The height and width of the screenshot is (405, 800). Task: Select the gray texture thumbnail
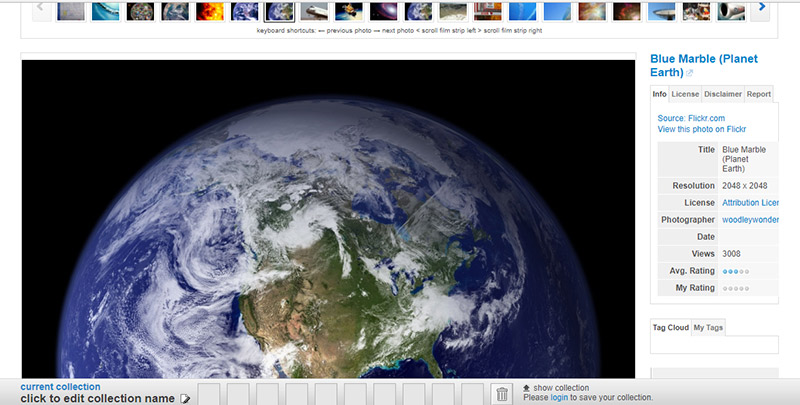click(x=71, y=11)
